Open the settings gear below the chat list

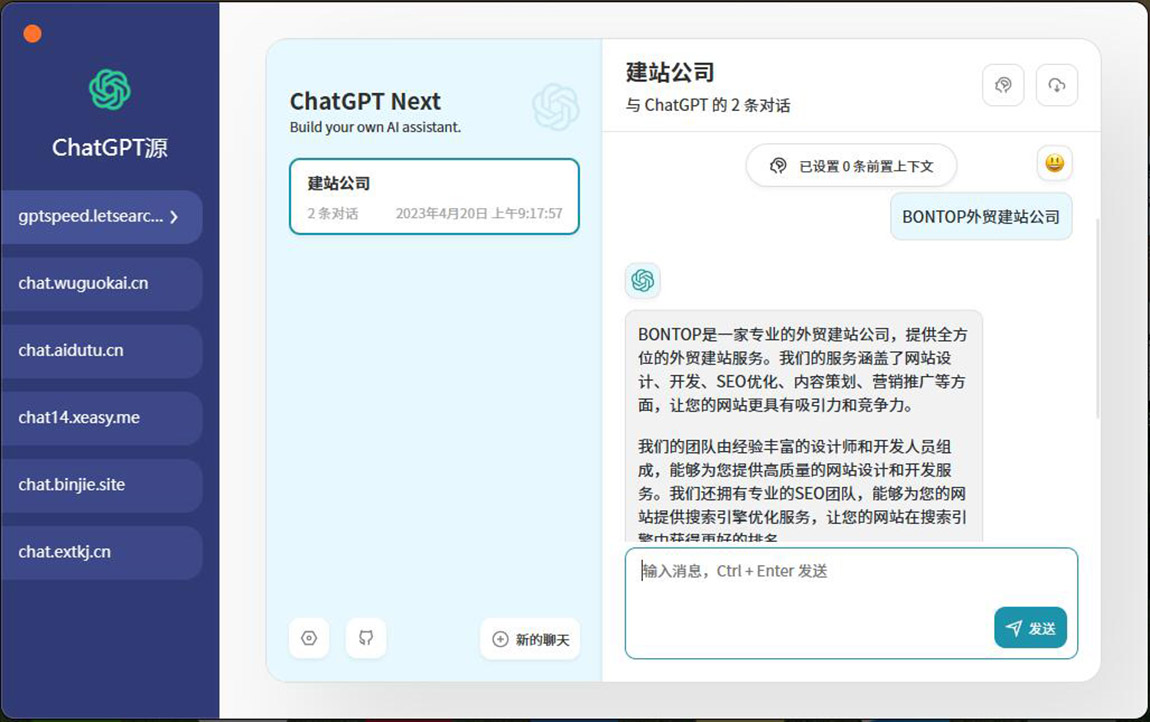pyautogui.click(x=309, y=638)
